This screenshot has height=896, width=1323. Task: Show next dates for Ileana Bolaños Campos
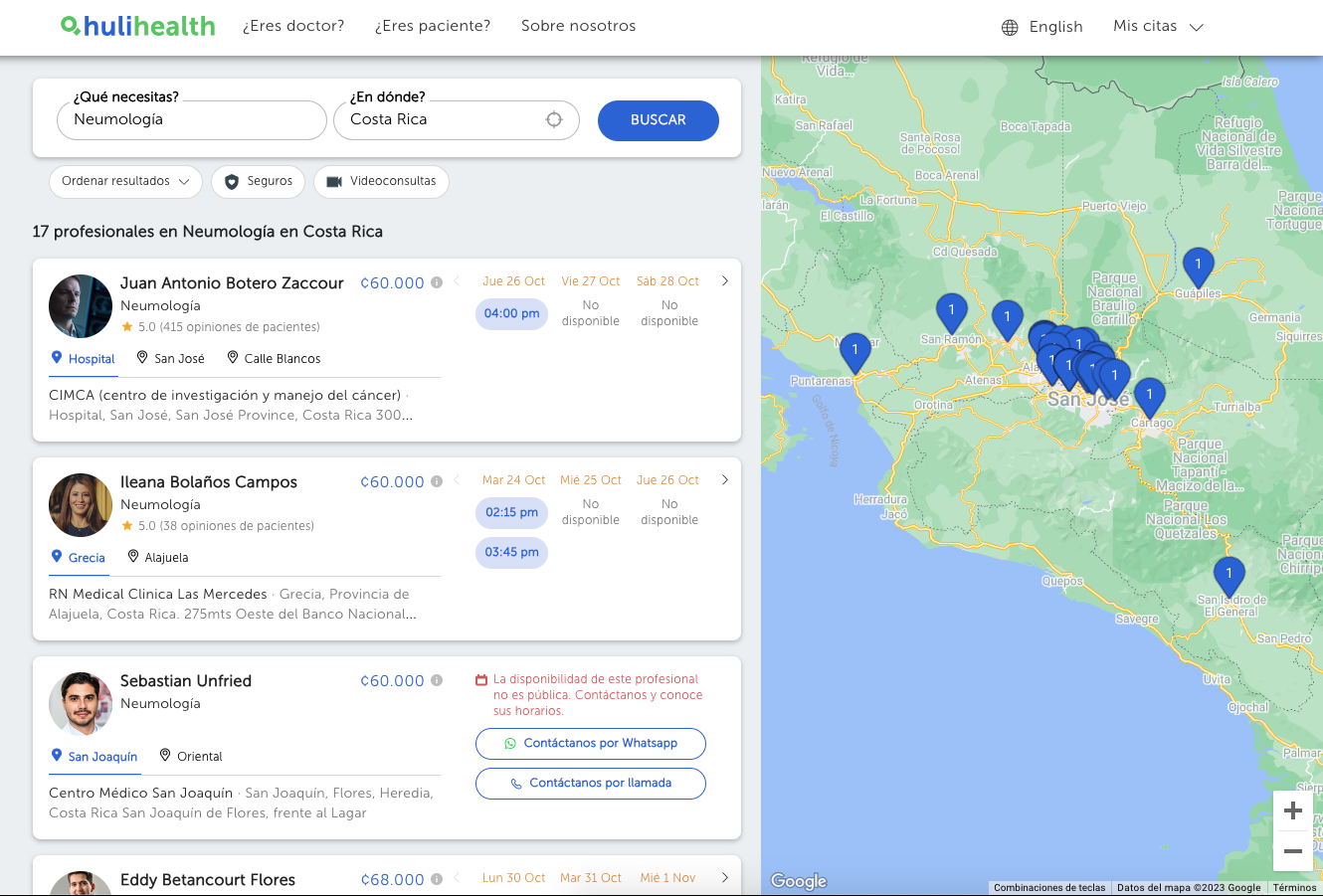pos(725,479)
